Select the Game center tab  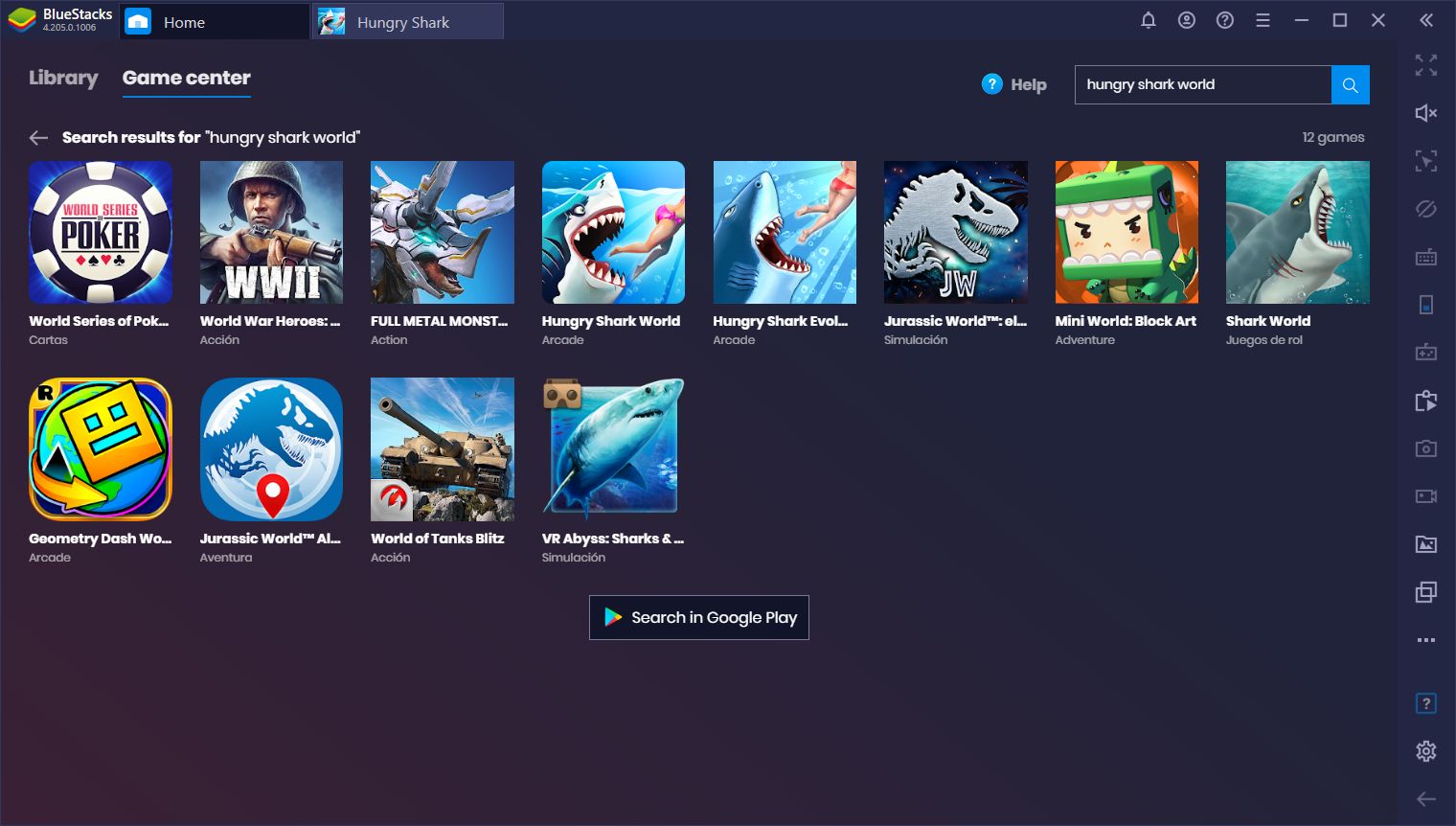point(187,78)
